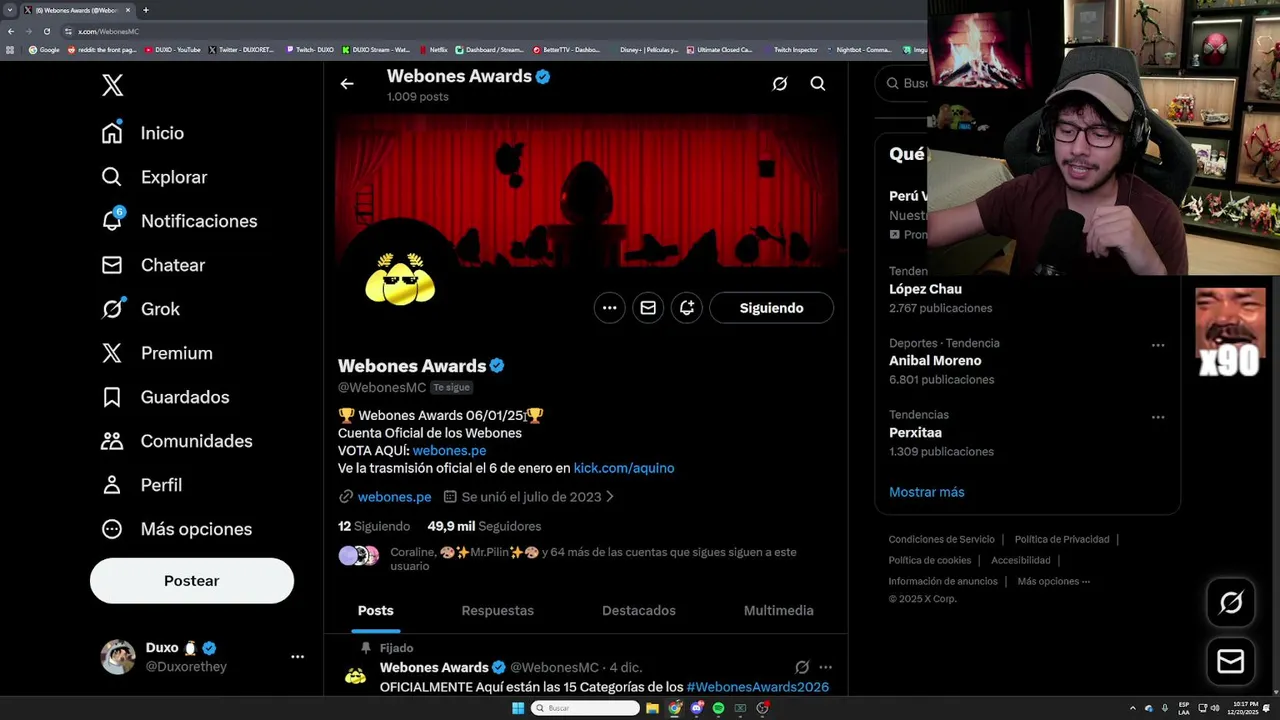The height and width of the screenshot is (720, 1280).
Task: Reload the page in Chrome
Action: (46, 31)
